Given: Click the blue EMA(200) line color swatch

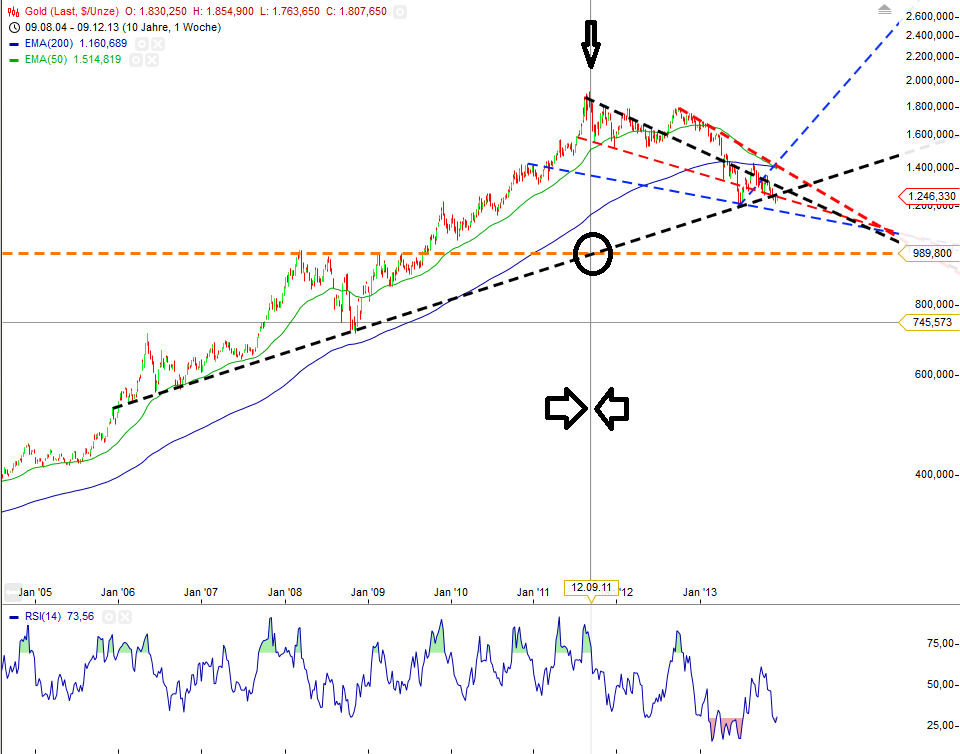Looking at the screenshot, I should (13, 44).
